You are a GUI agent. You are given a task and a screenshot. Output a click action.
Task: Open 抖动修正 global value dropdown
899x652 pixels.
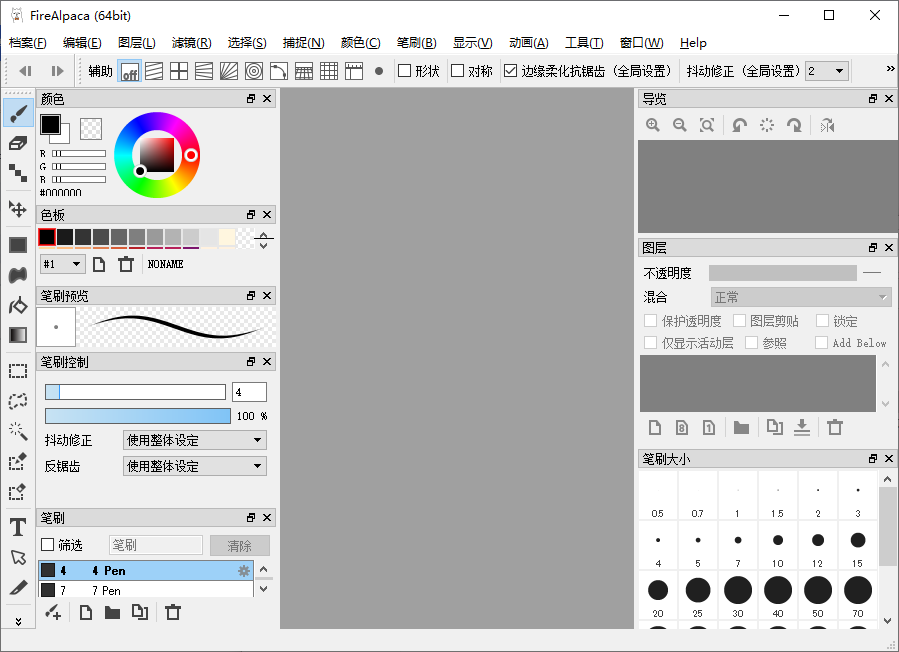point(827,71)
